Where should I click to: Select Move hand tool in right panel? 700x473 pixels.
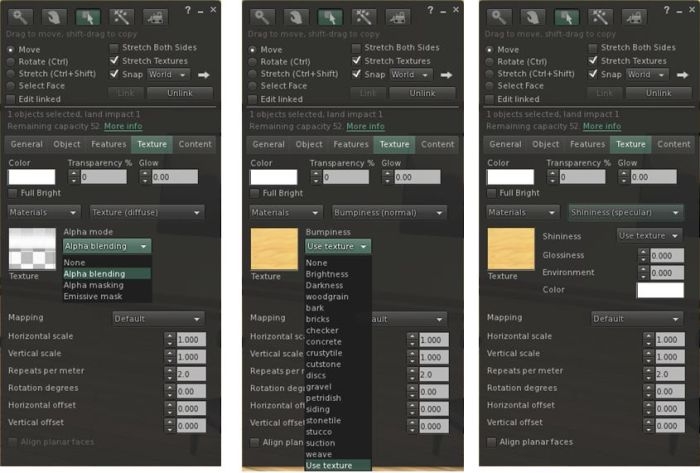[x=533, y=17]
